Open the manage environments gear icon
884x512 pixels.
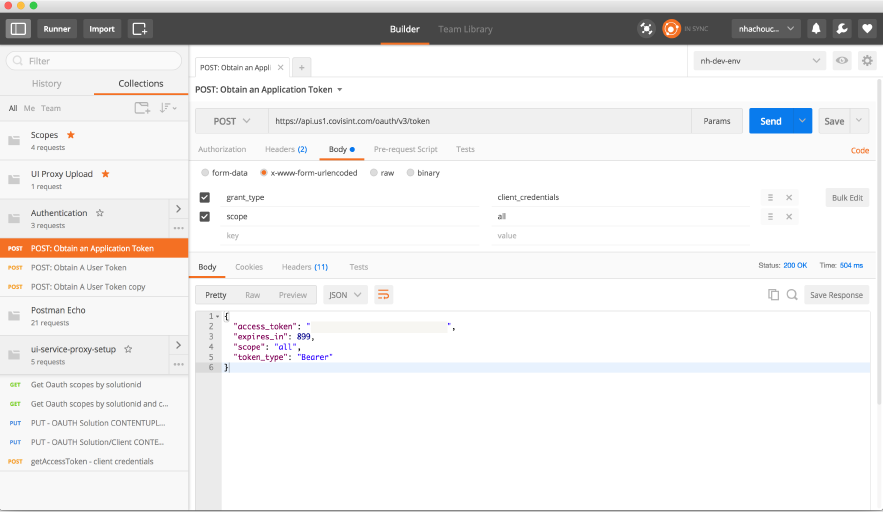click(867, 61)
